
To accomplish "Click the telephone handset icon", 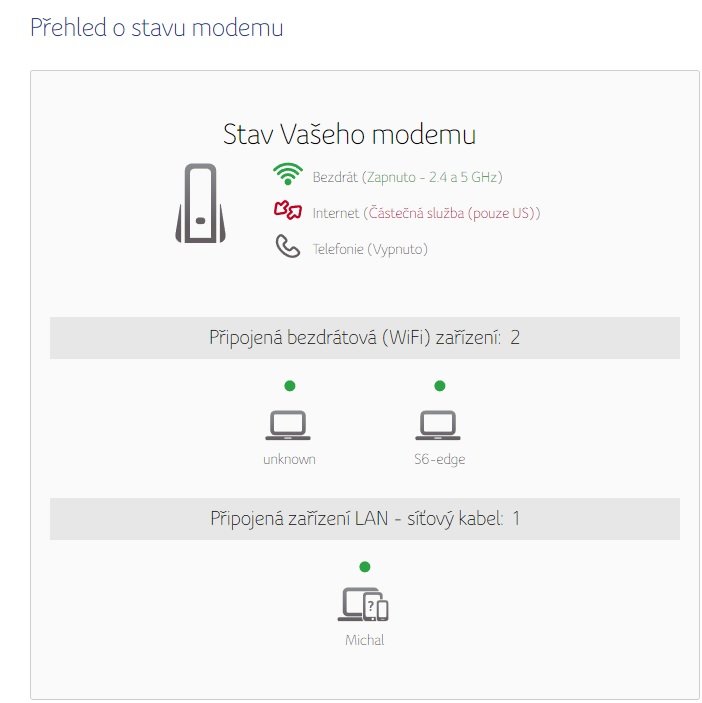I will click(287, 246).
